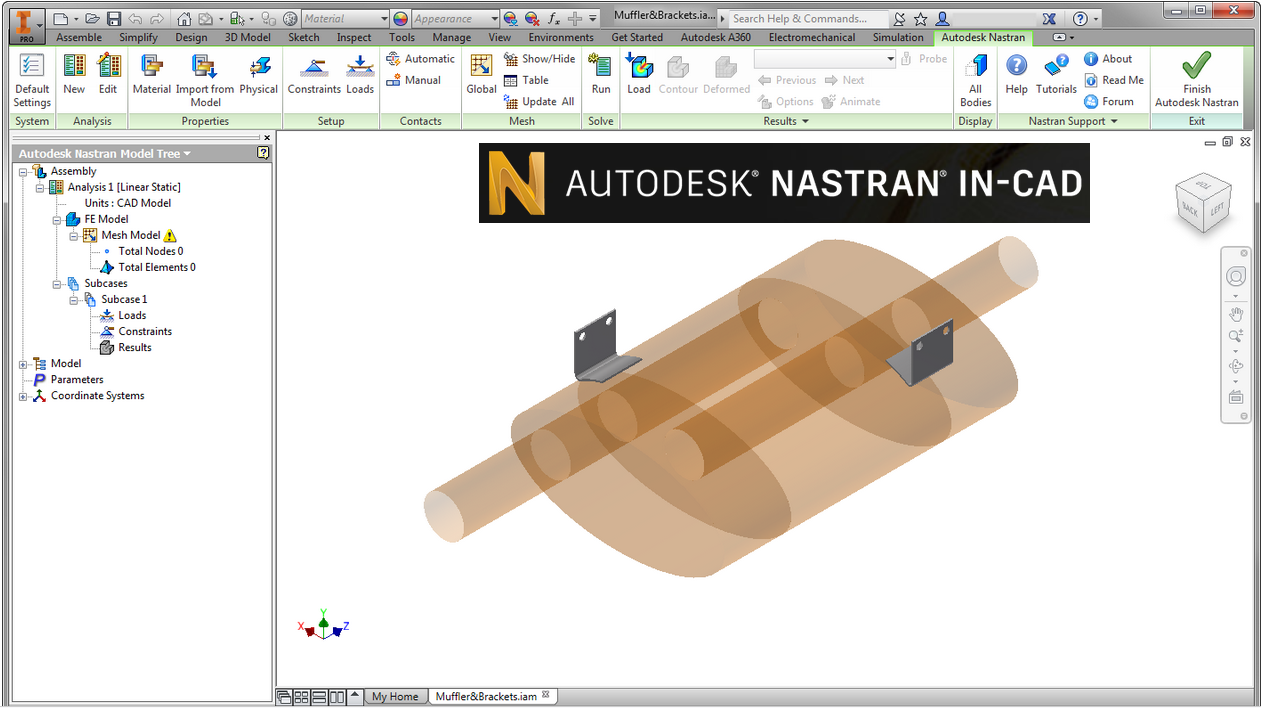Switch to My Home document tab
This screenshot has height=708, width=1263.
tap(395, 696)
